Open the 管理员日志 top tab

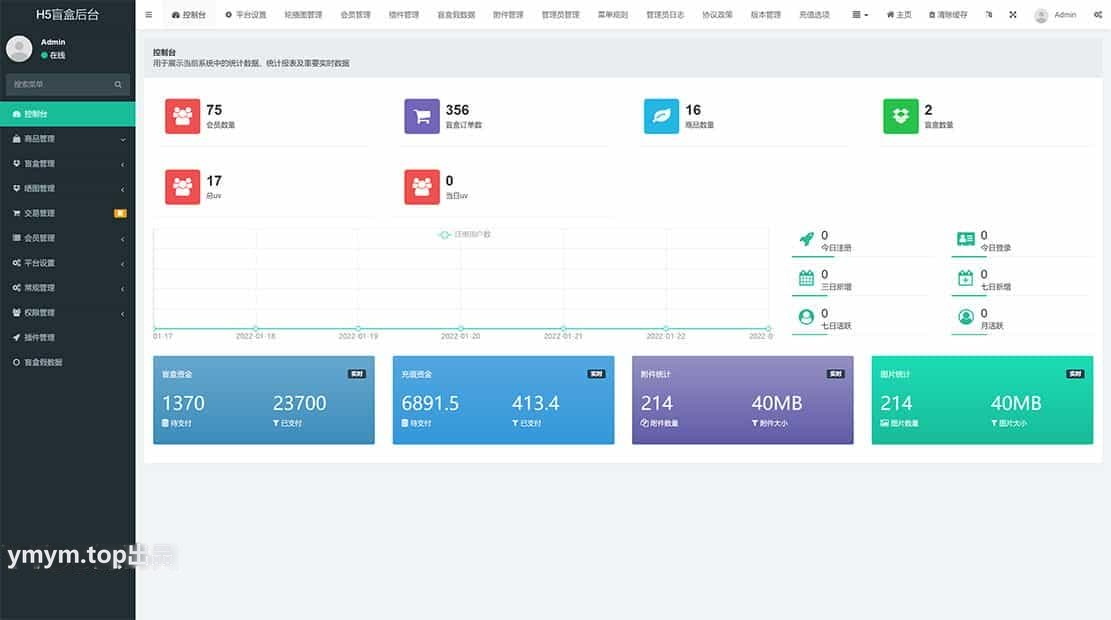tap(665, 14)
